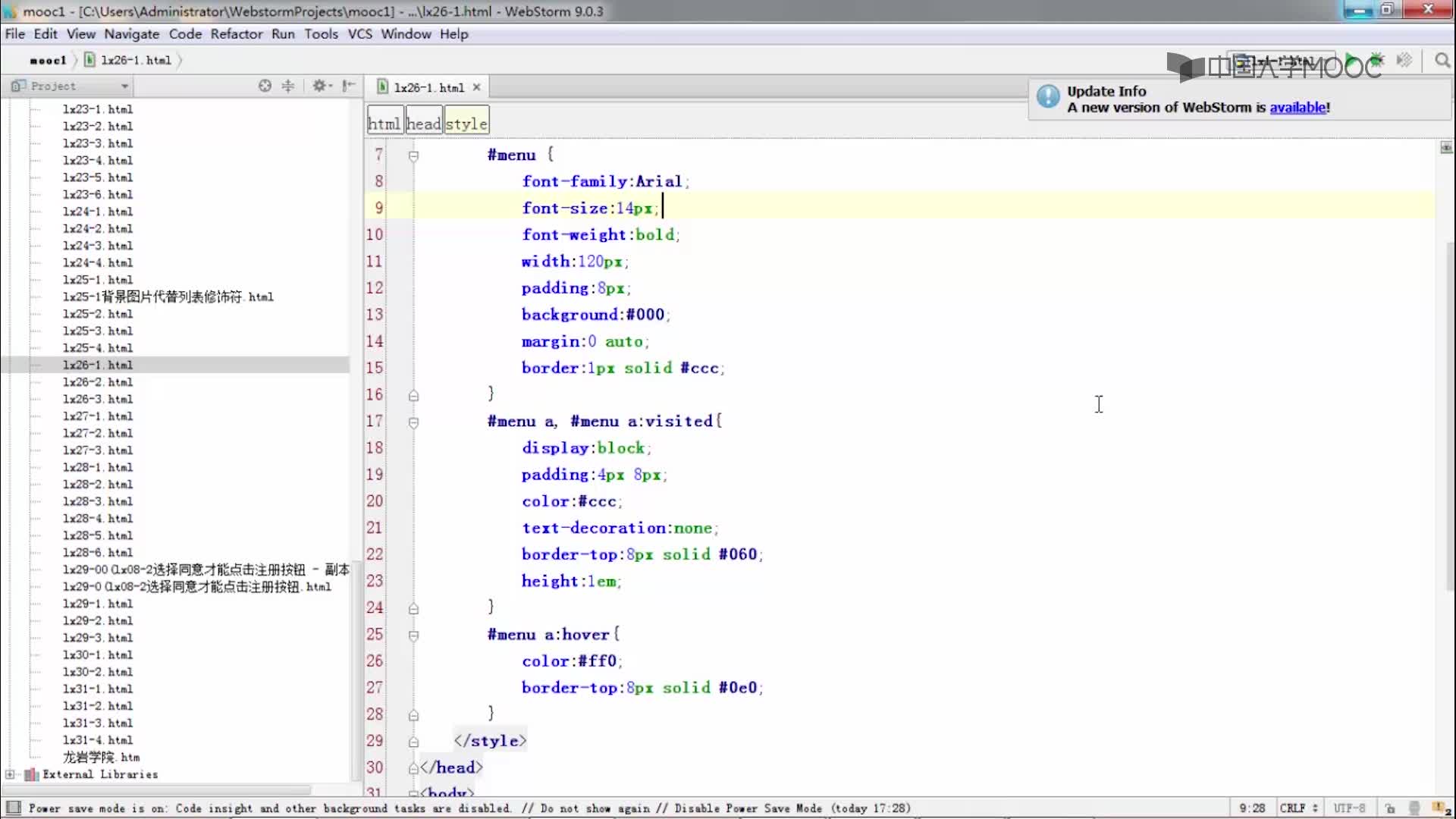Open the Run menu
Screen dimensions: 1456x819
[283, 34]
